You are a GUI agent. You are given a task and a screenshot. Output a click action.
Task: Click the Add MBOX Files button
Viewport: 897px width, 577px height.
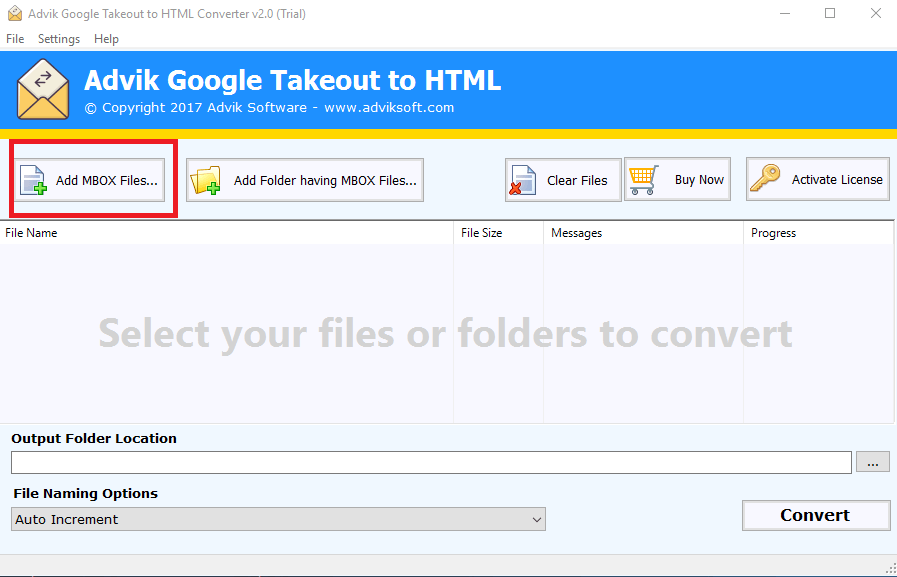[89, 180]
